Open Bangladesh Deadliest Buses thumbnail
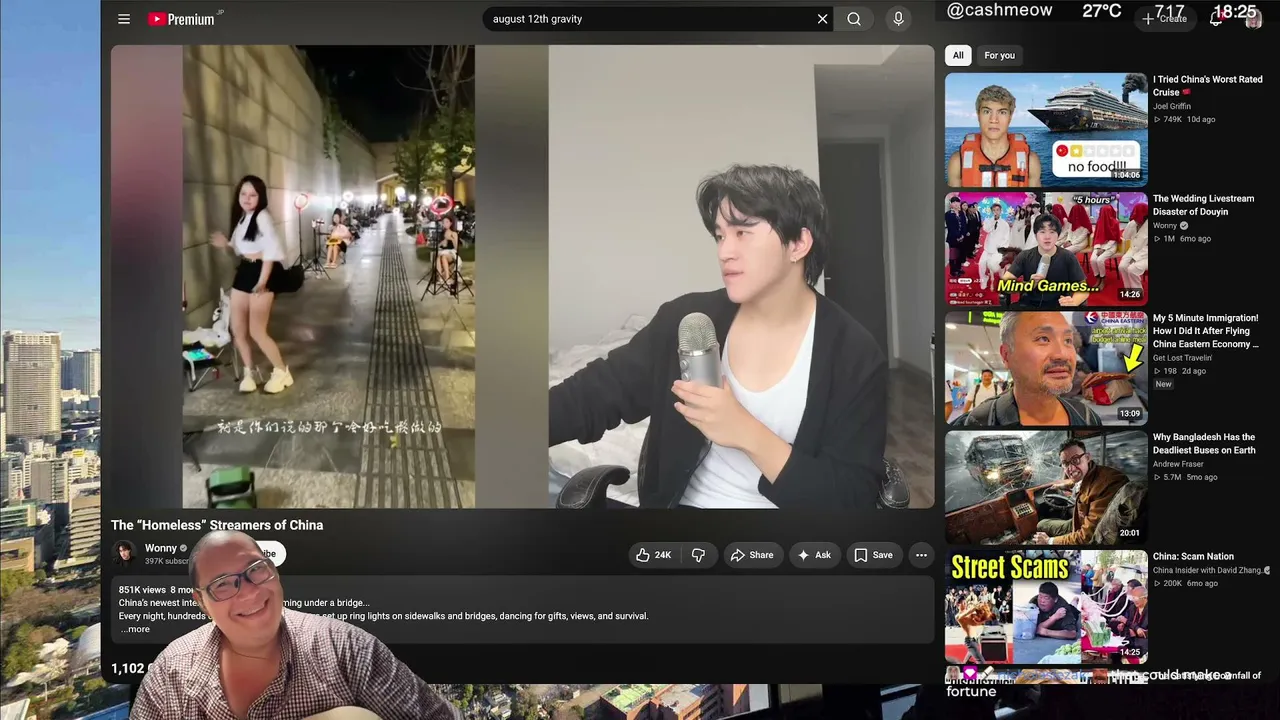This screenshot has height=720, width=1280. coord(1046,487)
